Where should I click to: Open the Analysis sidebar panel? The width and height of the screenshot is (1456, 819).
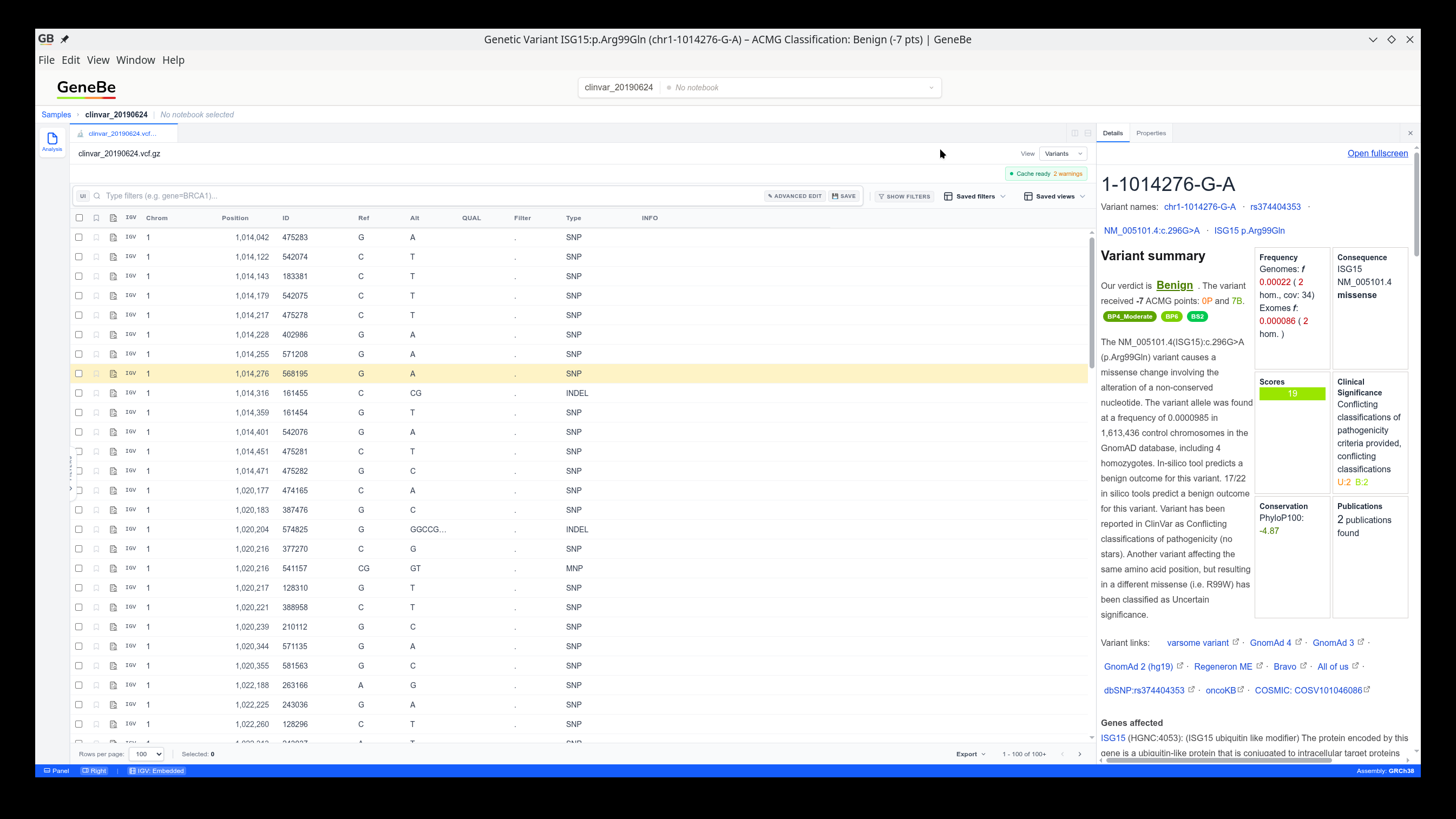(52, 142)
